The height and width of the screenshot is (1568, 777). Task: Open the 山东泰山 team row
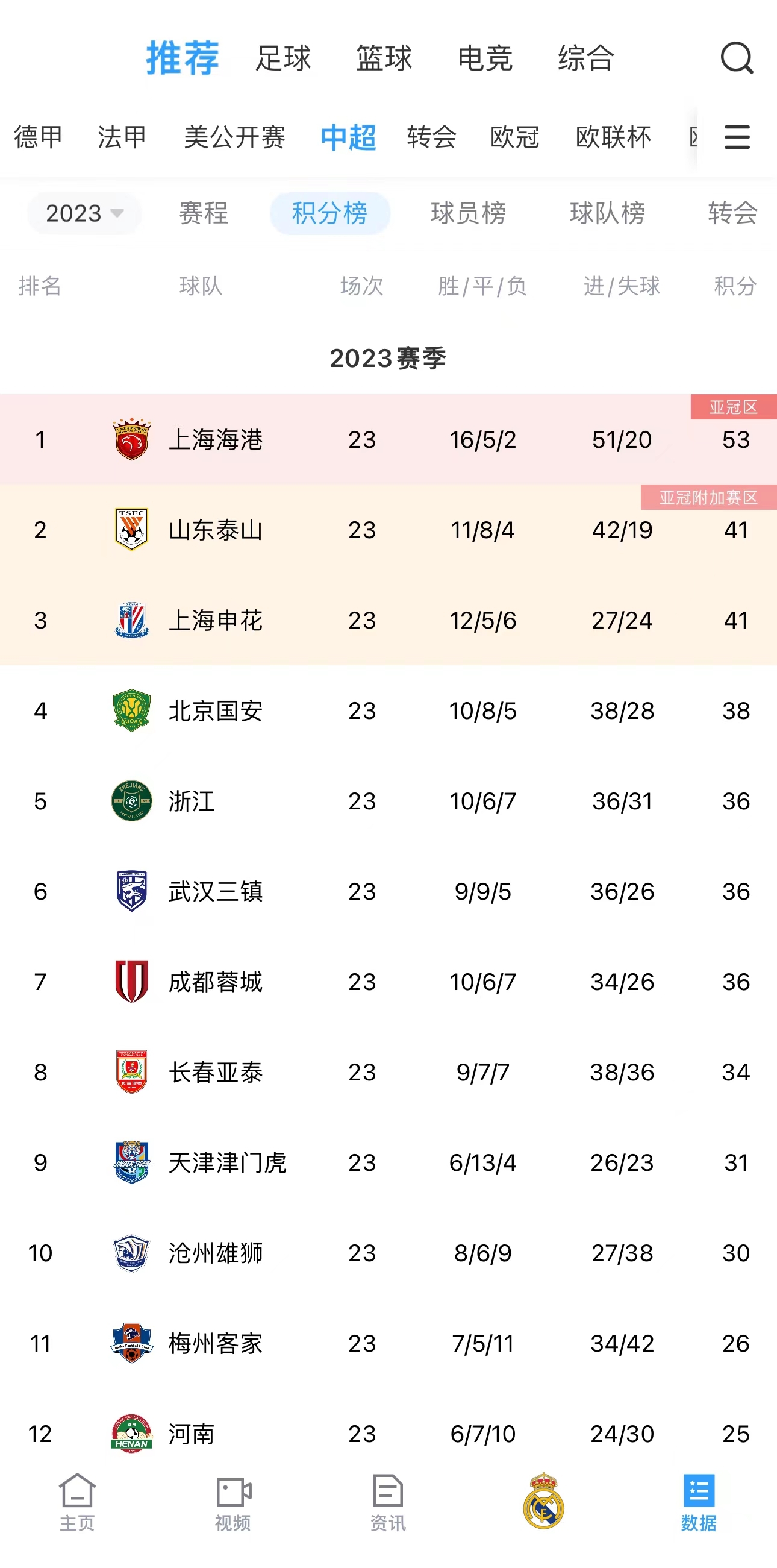click(x=388, y=530)
